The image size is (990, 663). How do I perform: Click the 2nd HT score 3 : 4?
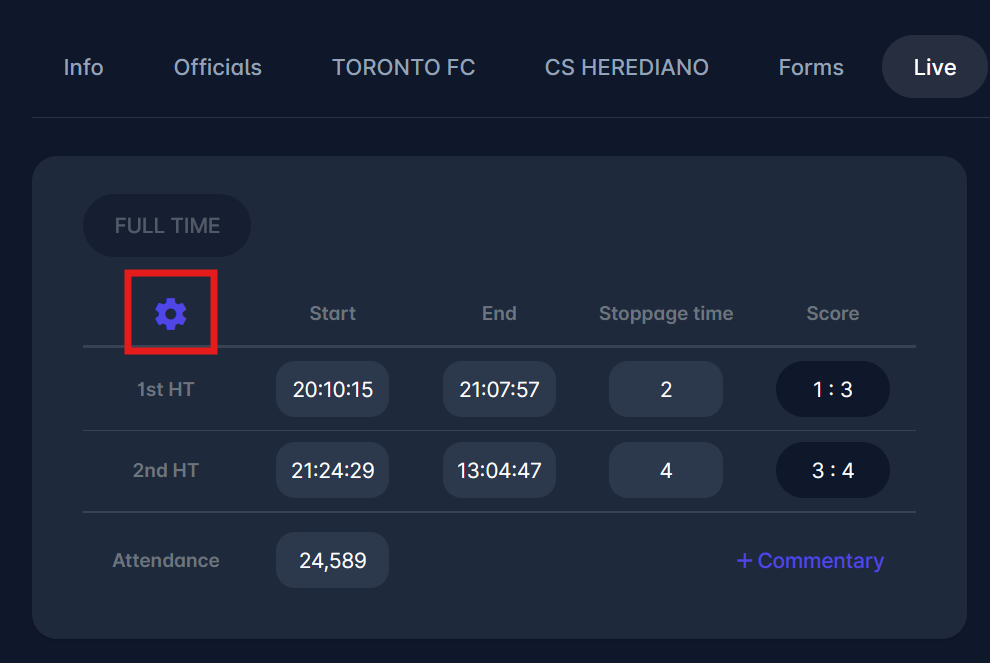pos(832,470)
